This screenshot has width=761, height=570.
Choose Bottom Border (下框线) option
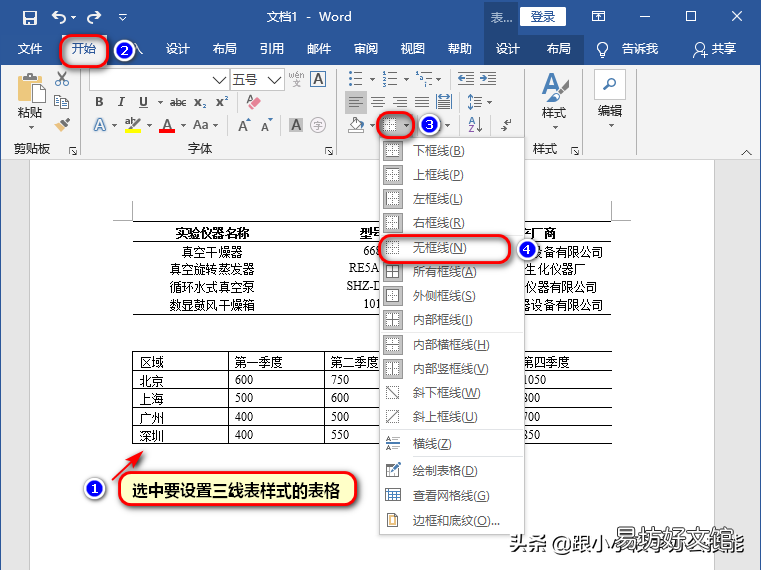coord(452,151)
